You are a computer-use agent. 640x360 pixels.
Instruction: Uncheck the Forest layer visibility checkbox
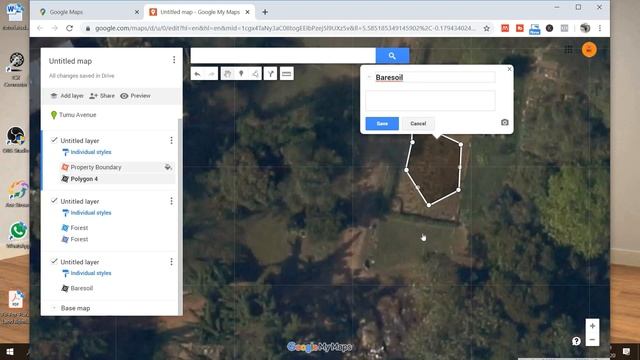tap(54, 201)
